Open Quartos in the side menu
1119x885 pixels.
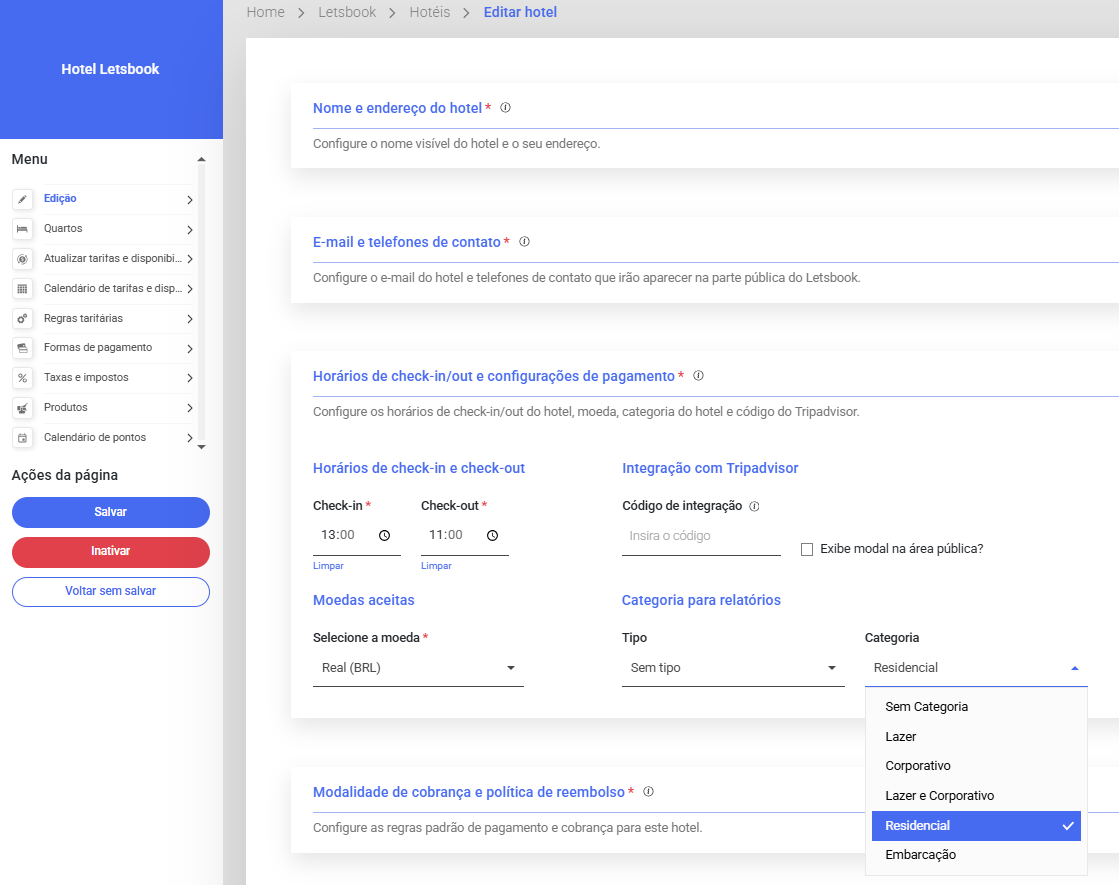pyautogui.click(x=63, y=228)
